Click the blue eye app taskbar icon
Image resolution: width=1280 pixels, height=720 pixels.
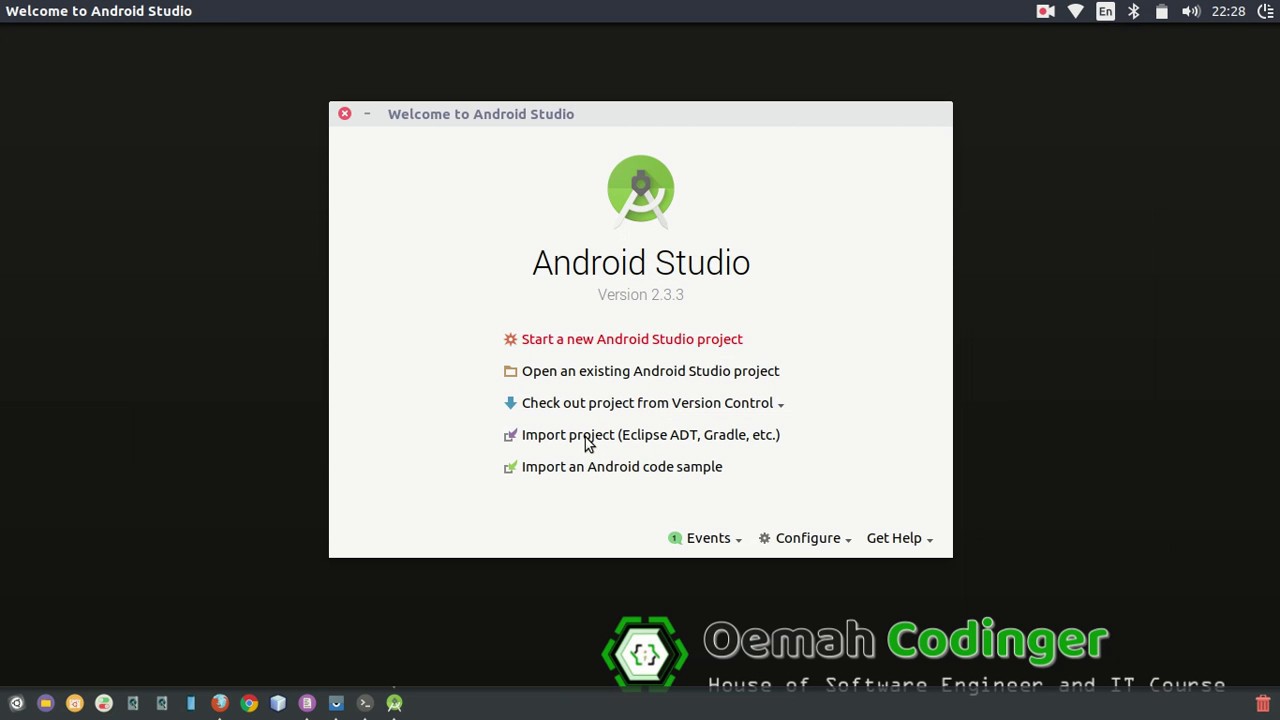(336, 703)
